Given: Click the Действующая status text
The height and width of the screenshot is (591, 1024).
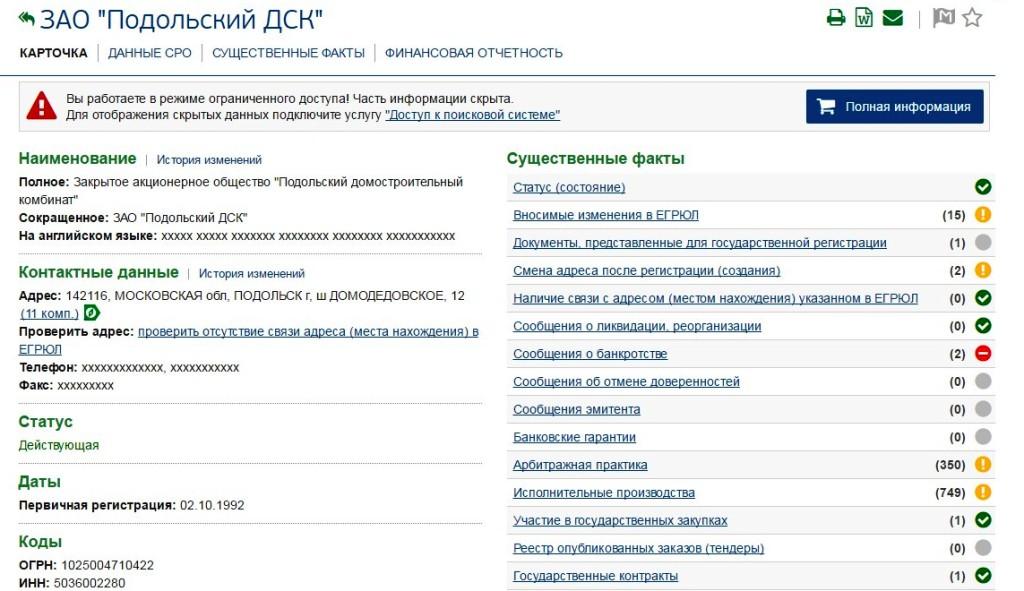Looking at the screenshot, I should pos(59,445).
